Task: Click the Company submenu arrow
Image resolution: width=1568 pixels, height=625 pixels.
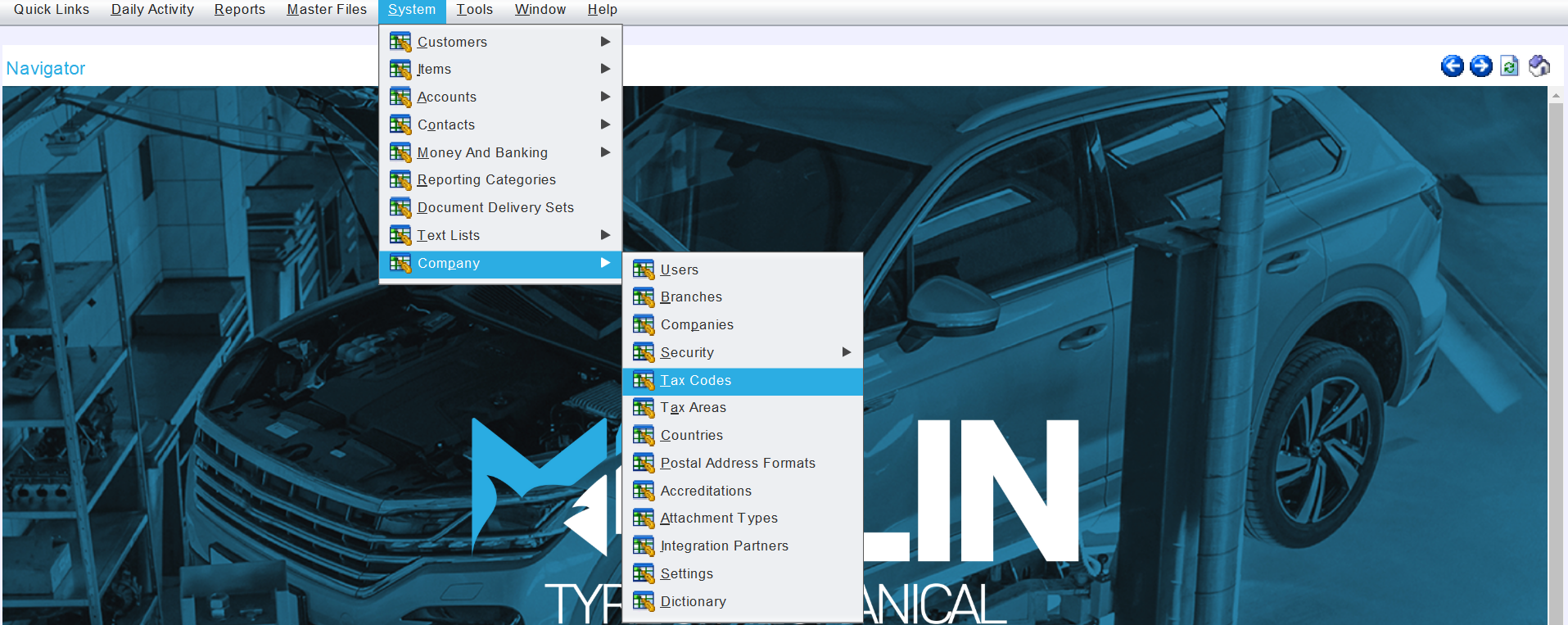Action: 605,263
